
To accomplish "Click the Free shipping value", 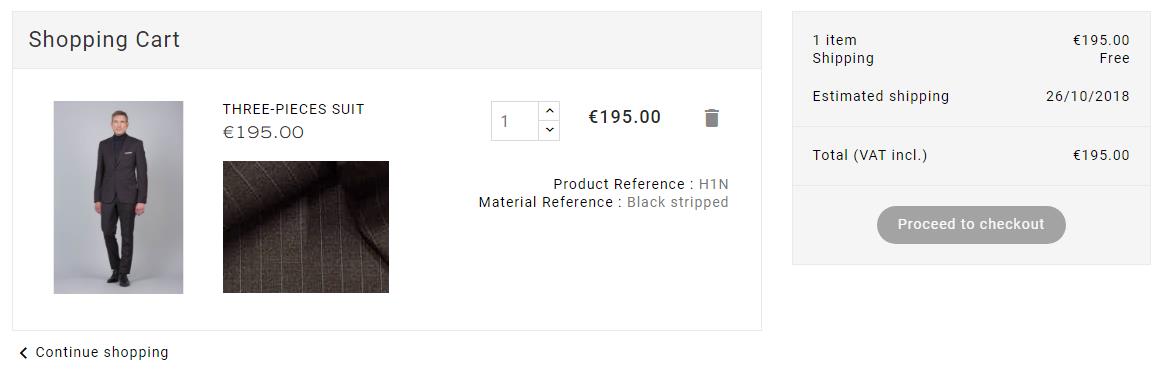I will pyautogui.click(x=1114, y=59).
